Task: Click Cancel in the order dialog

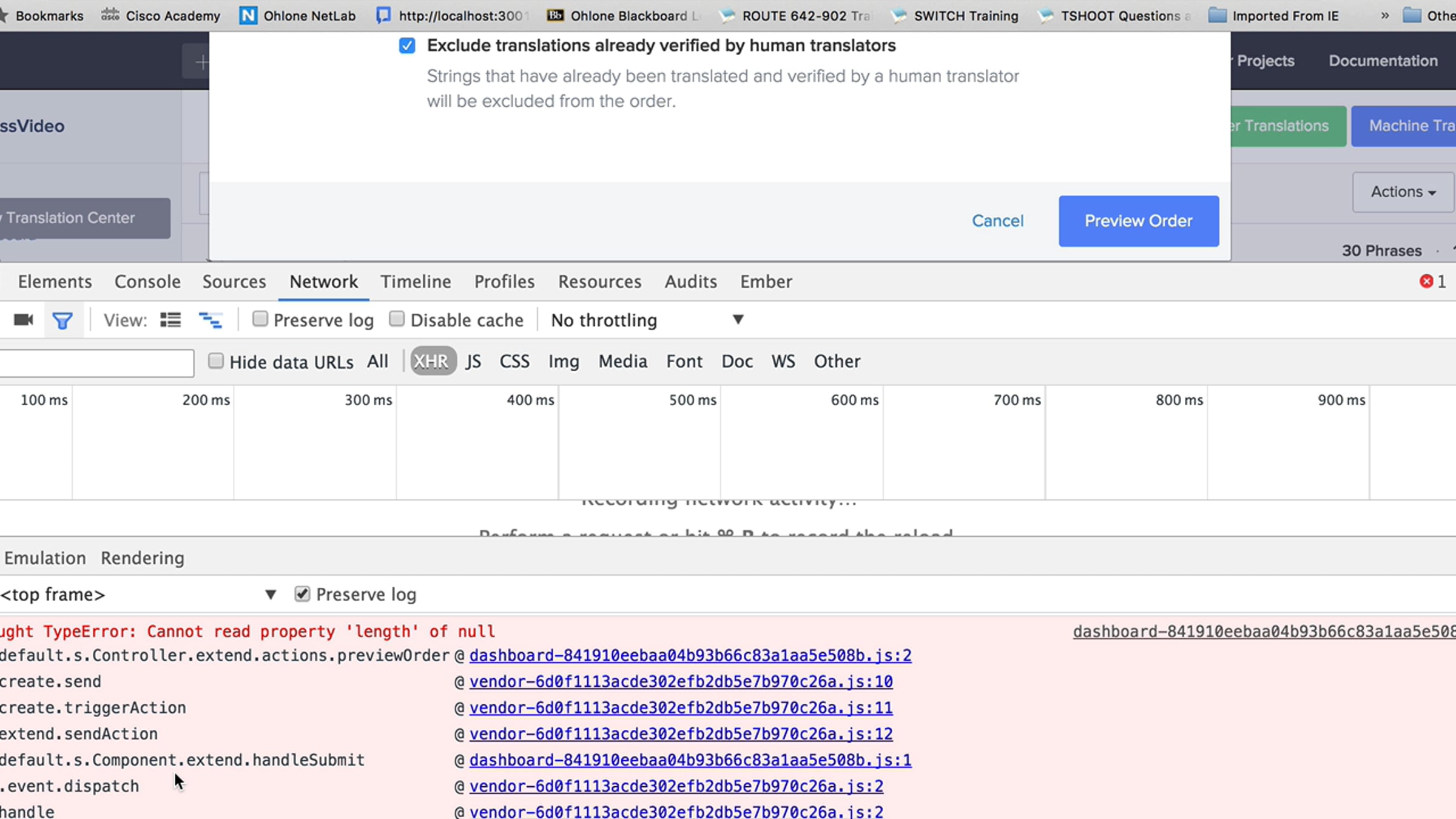Action: (x=997, y=221)
